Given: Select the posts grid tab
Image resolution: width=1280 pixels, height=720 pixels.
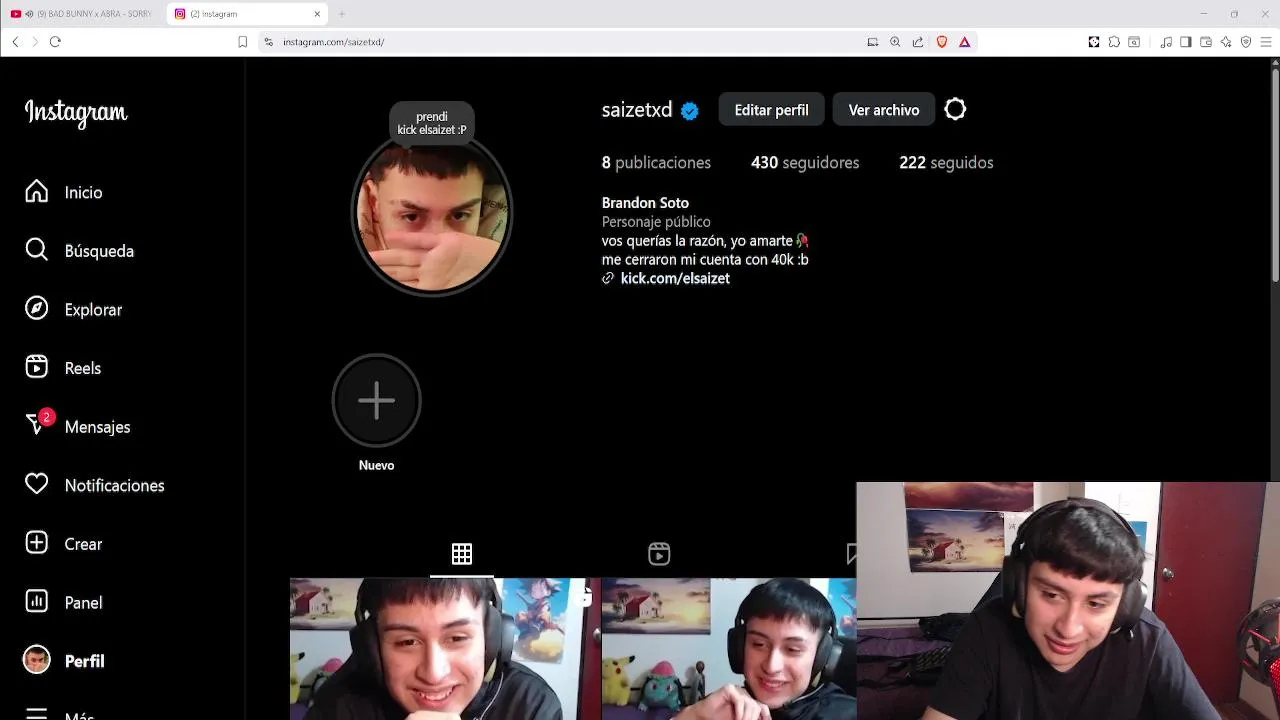Looking at the screenshot, I should tap(462, 554).
